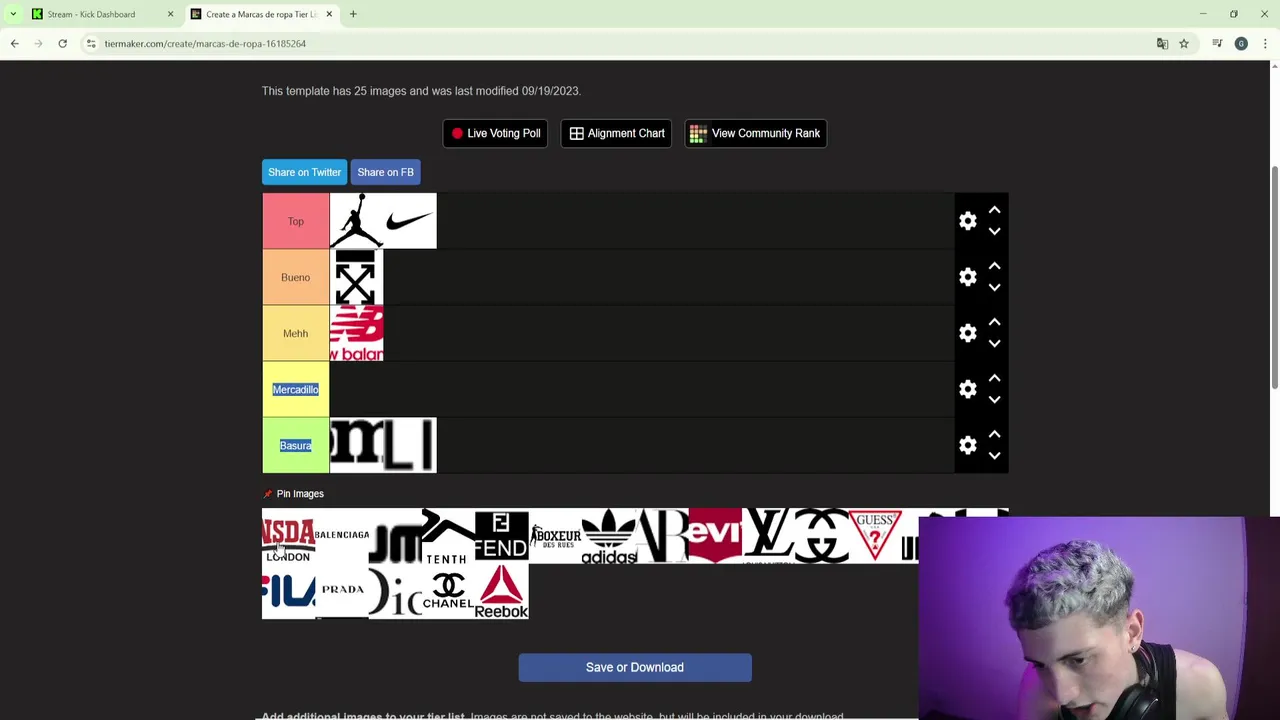This screenshot has width=1280, height=720.
Task: Pick the Levi's logo image
Action: tap(715, 535)
